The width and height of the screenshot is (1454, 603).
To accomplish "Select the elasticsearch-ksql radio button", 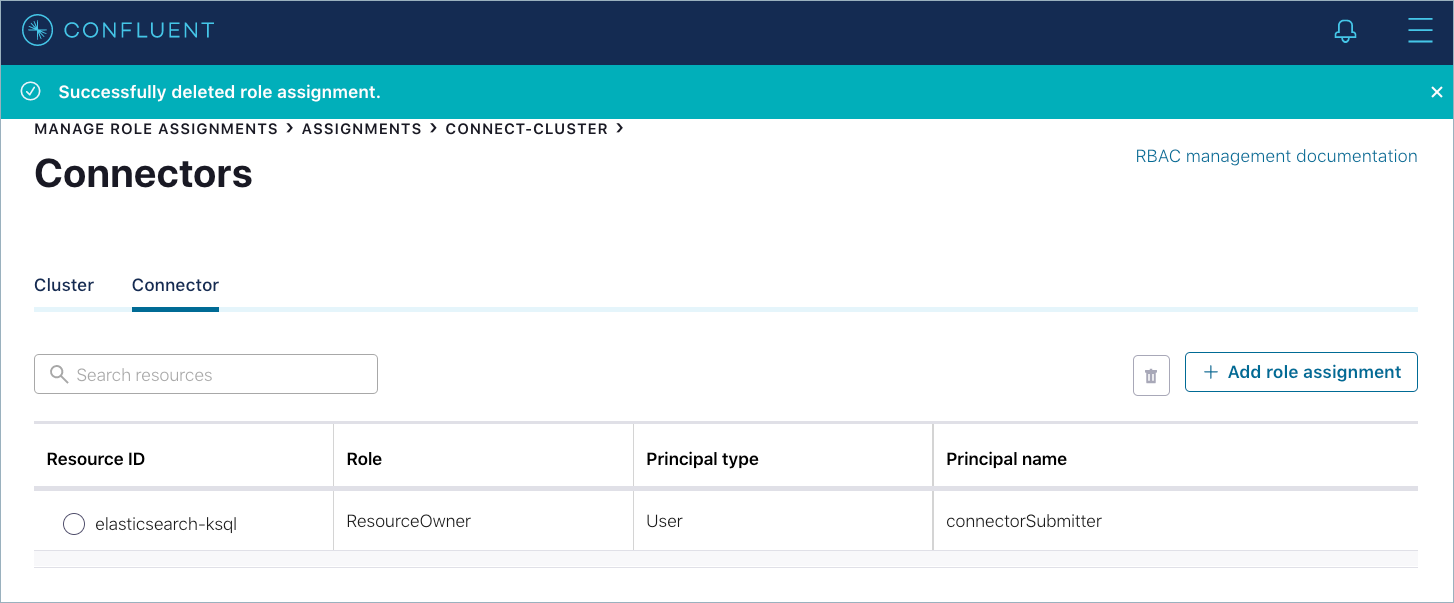I will pos(74,524).
